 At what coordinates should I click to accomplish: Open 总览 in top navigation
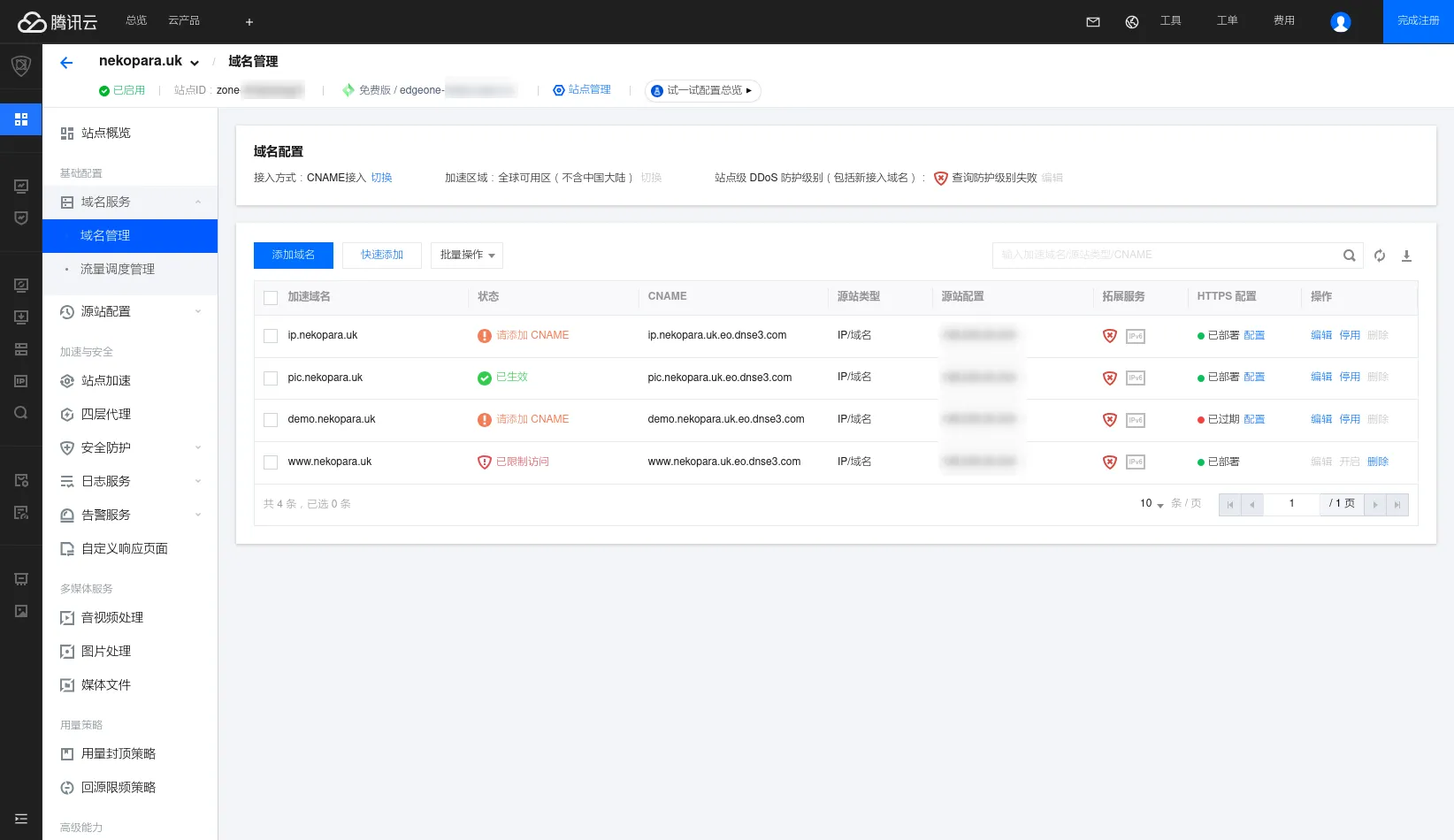pos(136,20)
